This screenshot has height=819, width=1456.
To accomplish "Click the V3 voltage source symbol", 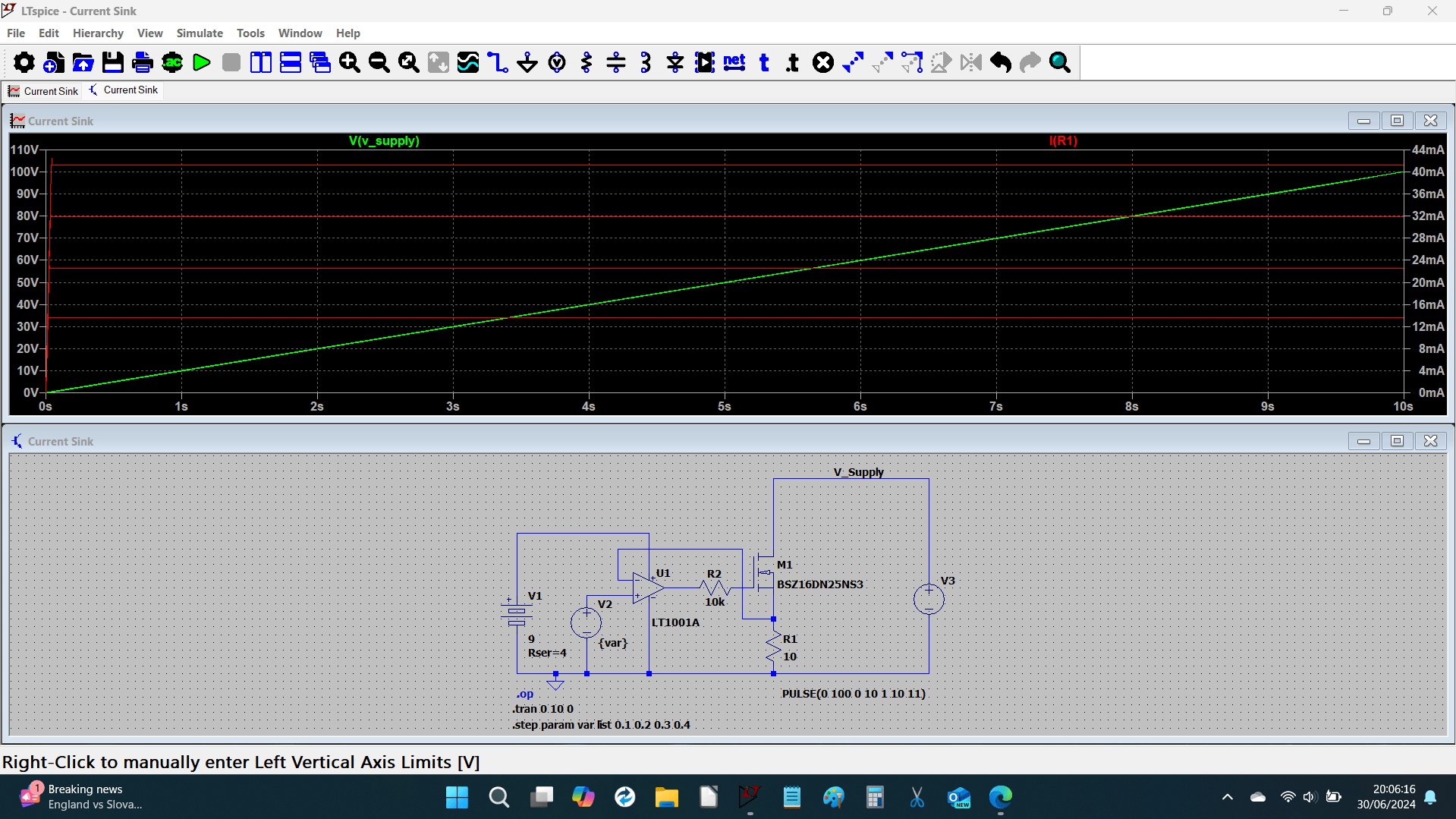I will point(929,599).
